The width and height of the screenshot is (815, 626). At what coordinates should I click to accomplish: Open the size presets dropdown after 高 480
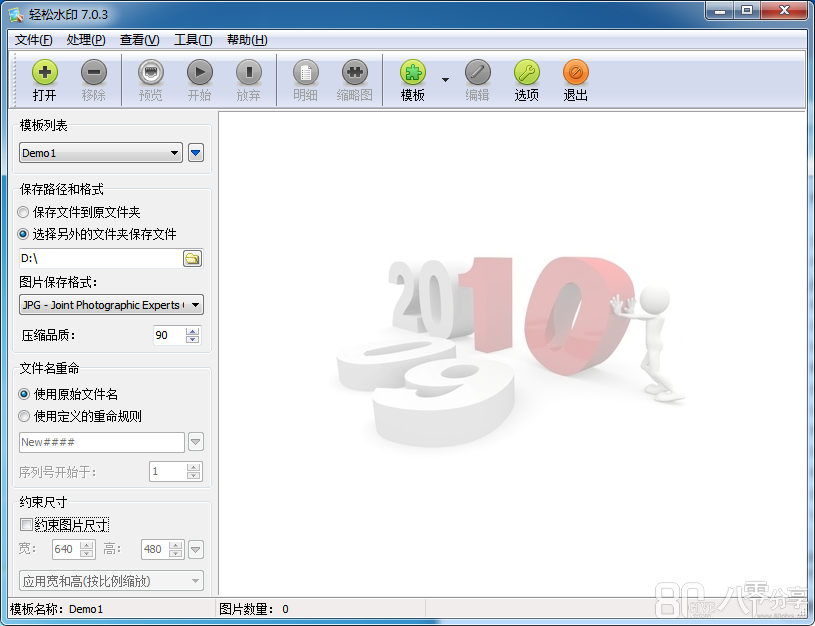195,549
